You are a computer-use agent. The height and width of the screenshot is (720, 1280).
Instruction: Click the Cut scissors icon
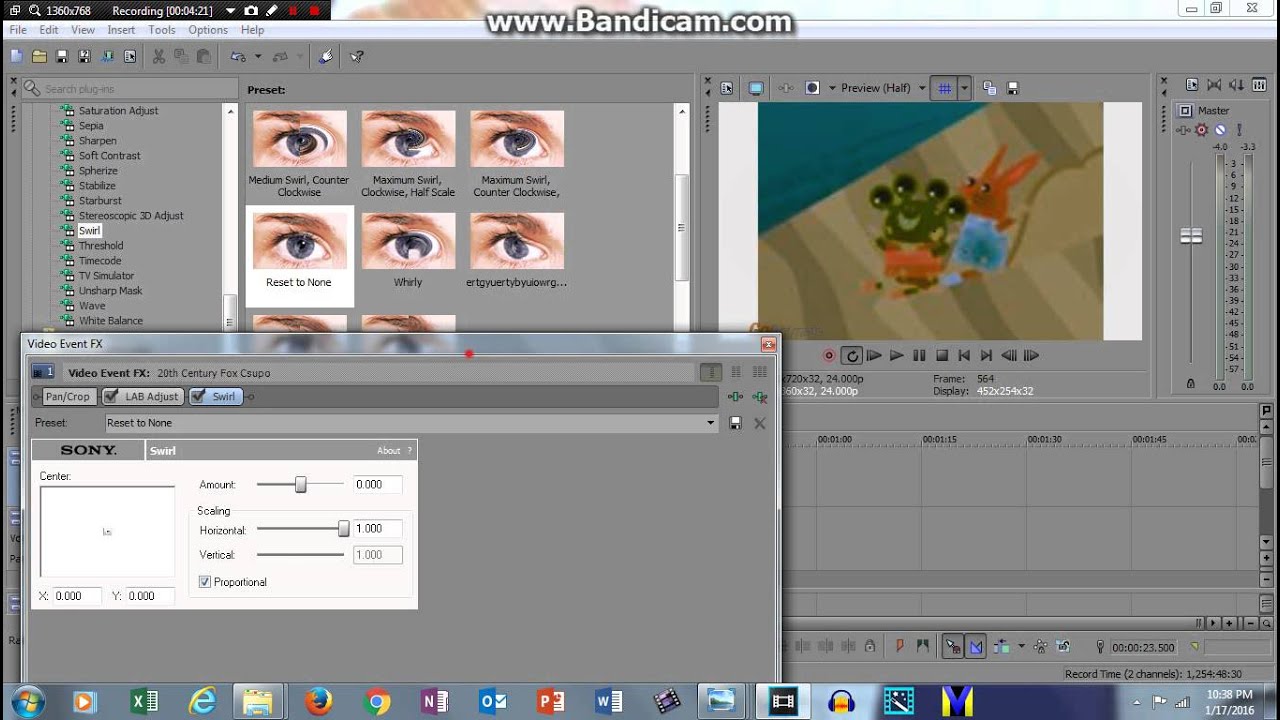tap(158, 57)
